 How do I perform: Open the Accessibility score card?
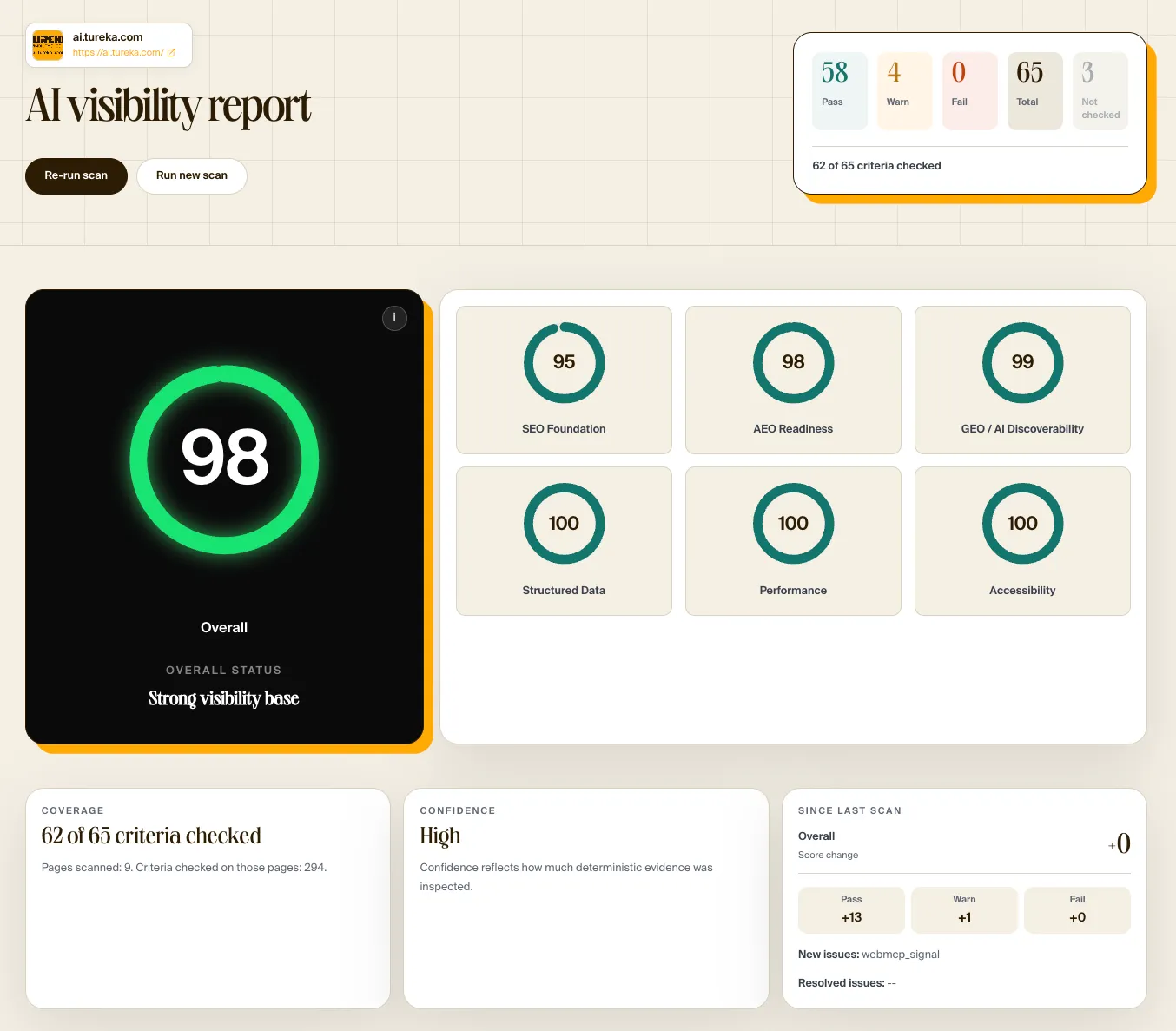click(1022, 541)
